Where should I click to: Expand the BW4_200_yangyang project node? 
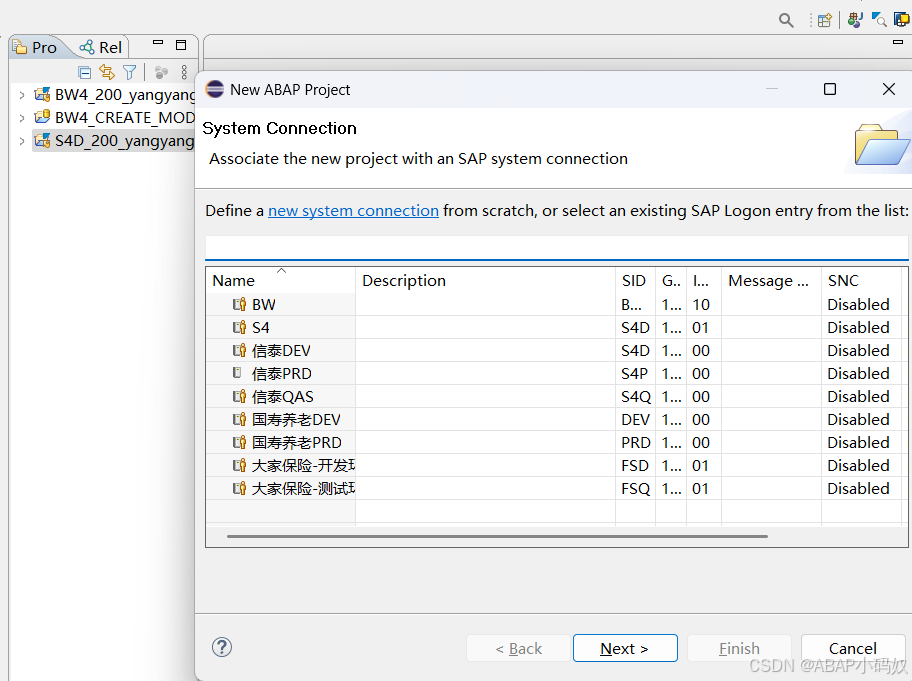click(x=22, y=95)
